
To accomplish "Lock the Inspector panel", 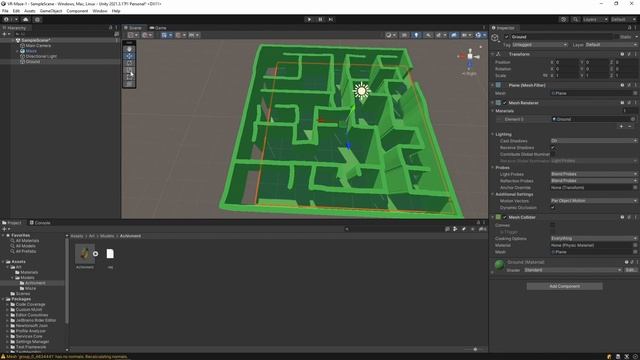I will tap(629, 28).
